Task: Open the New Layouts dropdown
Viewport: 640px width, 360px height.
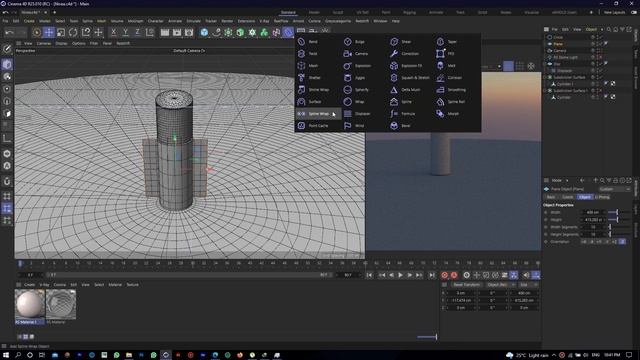Action: pos(614,12)
